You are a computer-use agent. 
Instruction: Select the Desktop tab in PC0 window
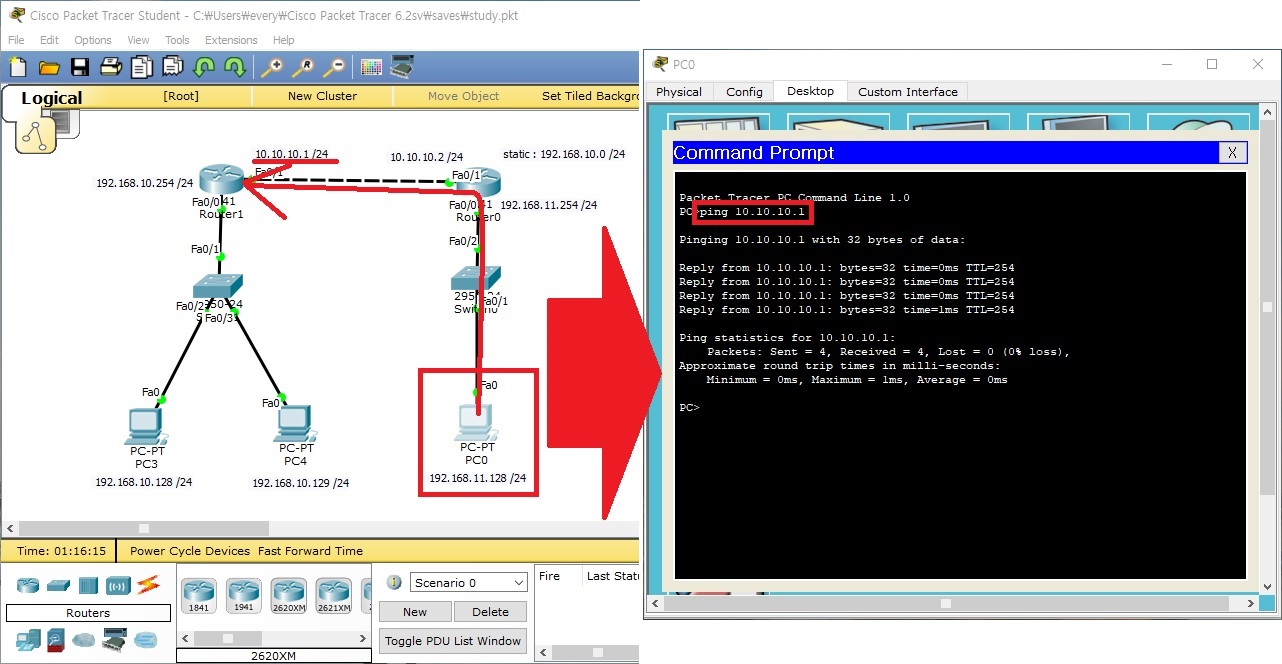810,91
